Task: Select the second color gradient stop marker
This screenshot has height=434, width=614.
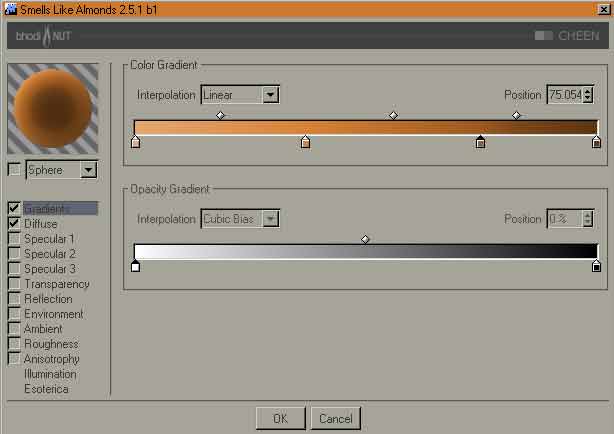Action: pos(305,142)
